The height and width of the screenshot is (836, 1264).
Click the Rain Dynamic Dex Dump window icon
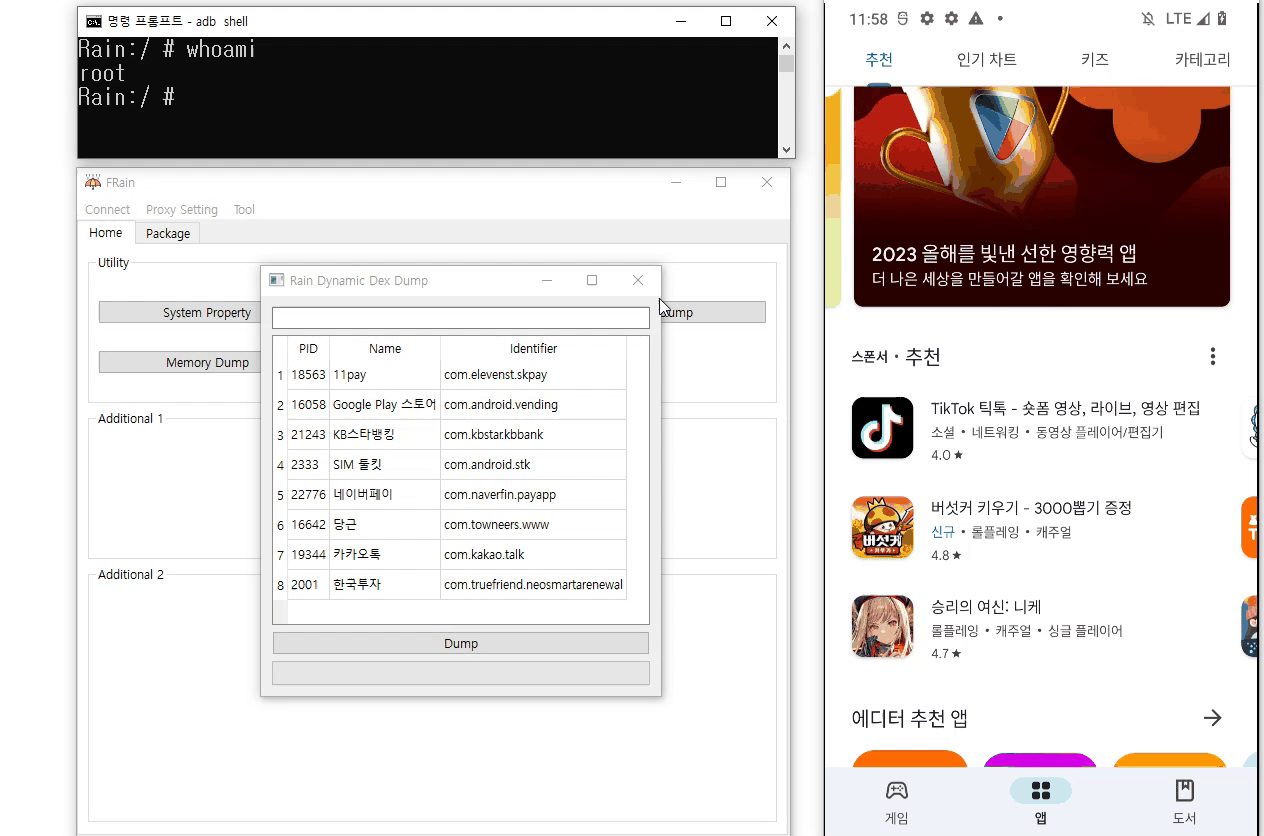coord(277,280)
